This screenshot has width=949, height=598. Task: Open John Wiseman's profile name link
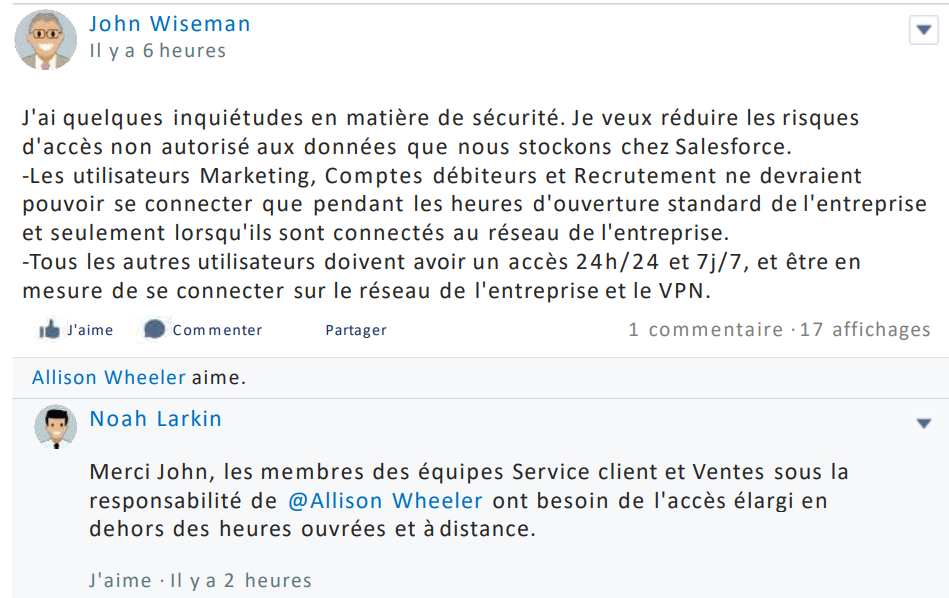170,24
